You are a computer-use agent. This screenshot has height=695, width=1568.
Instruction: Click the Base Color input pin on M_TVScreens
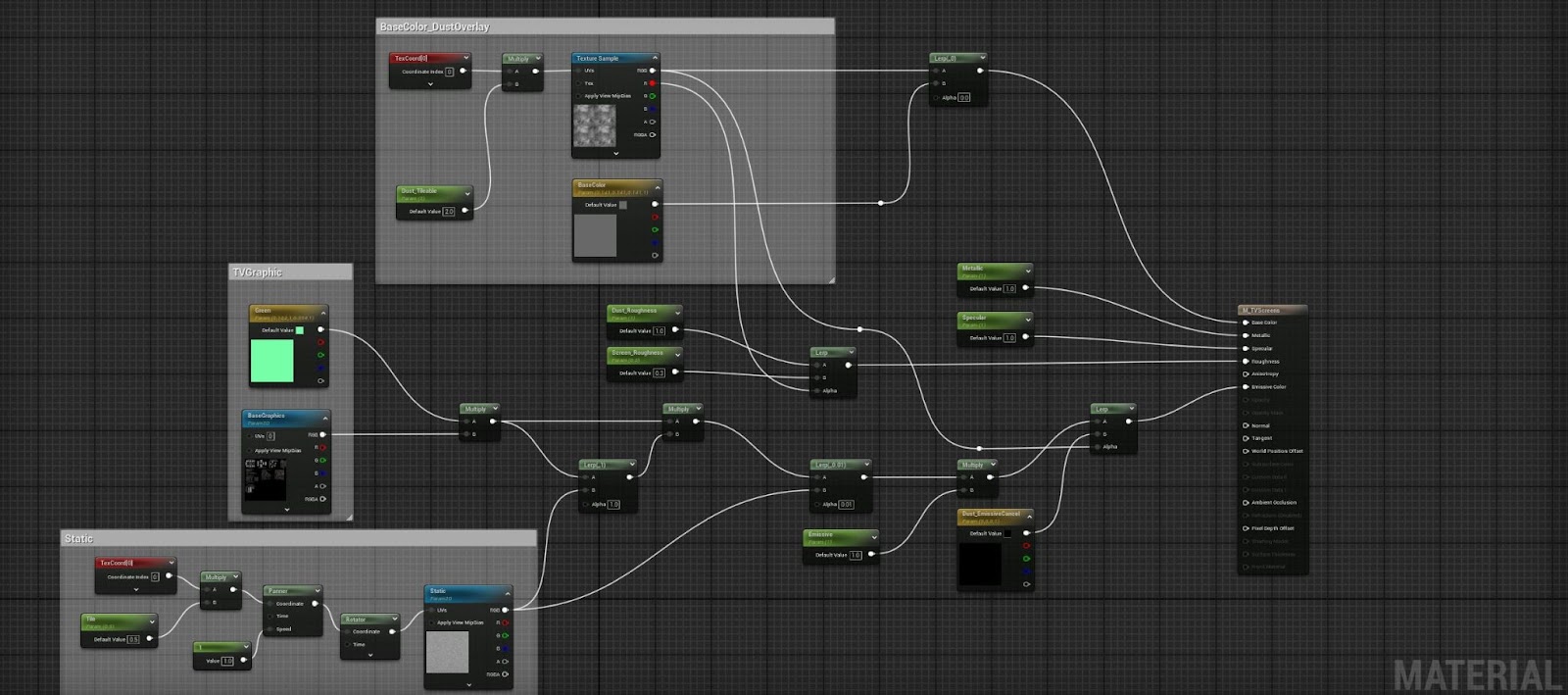(x=1246, y=323)
